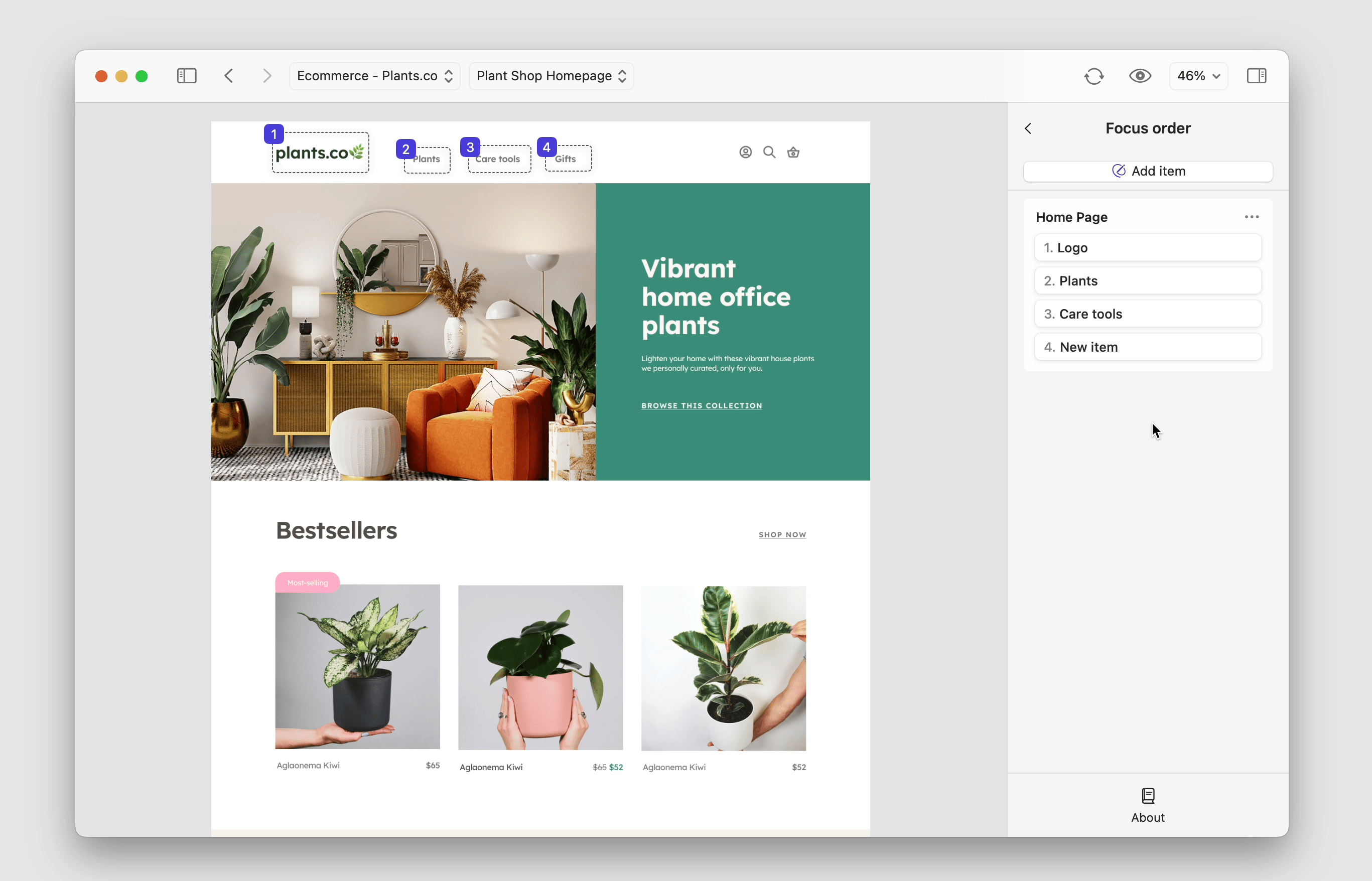
Task: Toggle the eye preview visibility icon
Action: pyautogui.click(x=1140, y=76)
